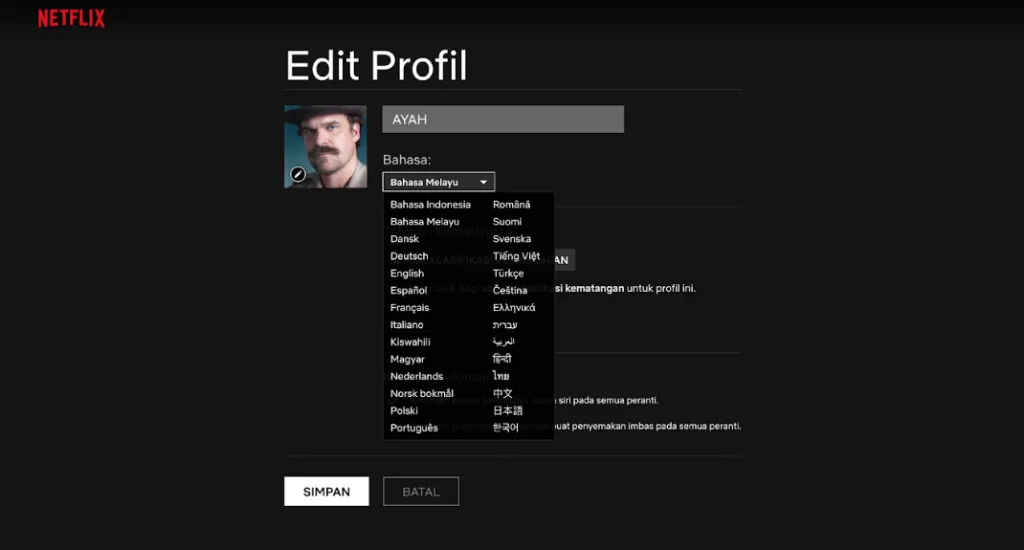
Task: Click the BATAL cancel button
Action: [x=421, y=491]
